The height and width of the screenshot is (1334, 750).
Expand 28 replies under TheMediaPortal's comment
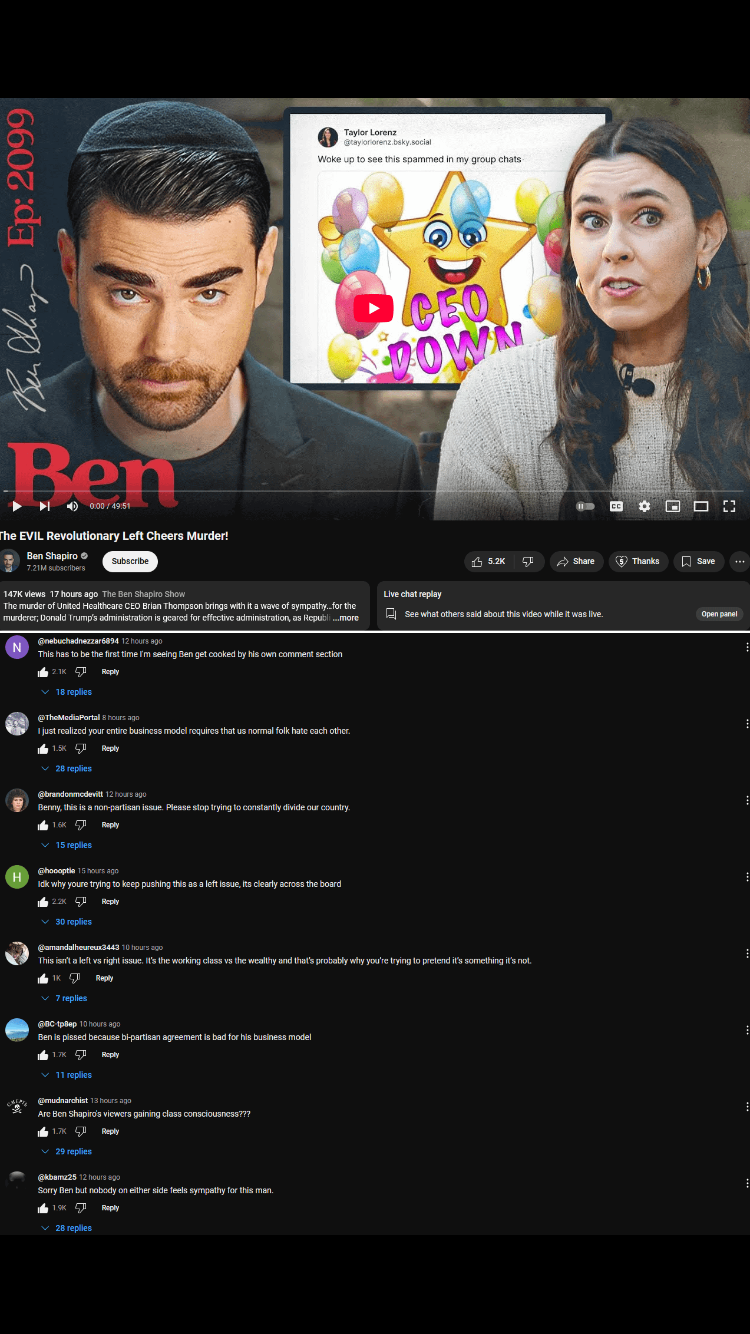(x=67, y=769)
